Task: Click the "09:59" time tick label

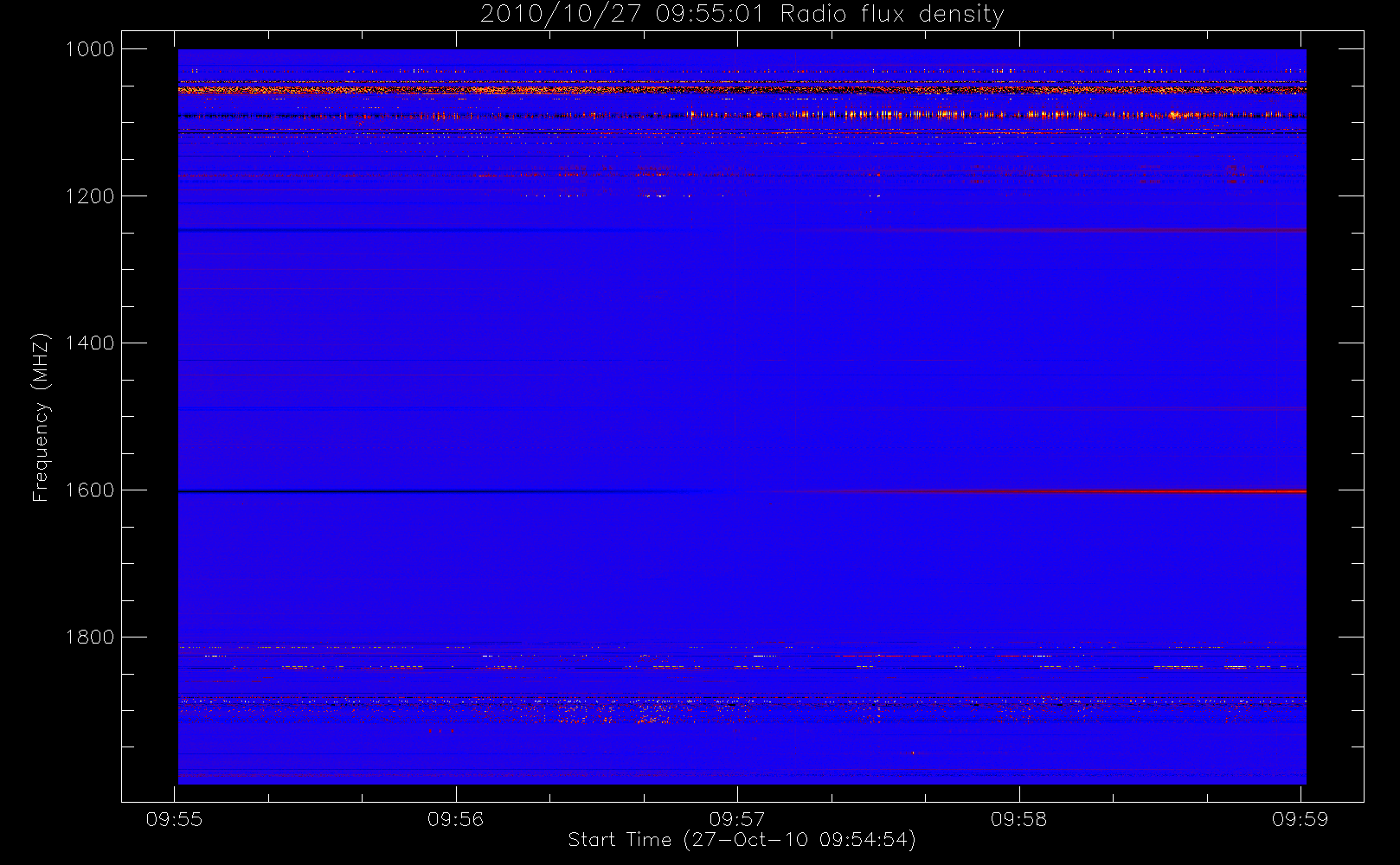Action: click(x=1300, y=819)
